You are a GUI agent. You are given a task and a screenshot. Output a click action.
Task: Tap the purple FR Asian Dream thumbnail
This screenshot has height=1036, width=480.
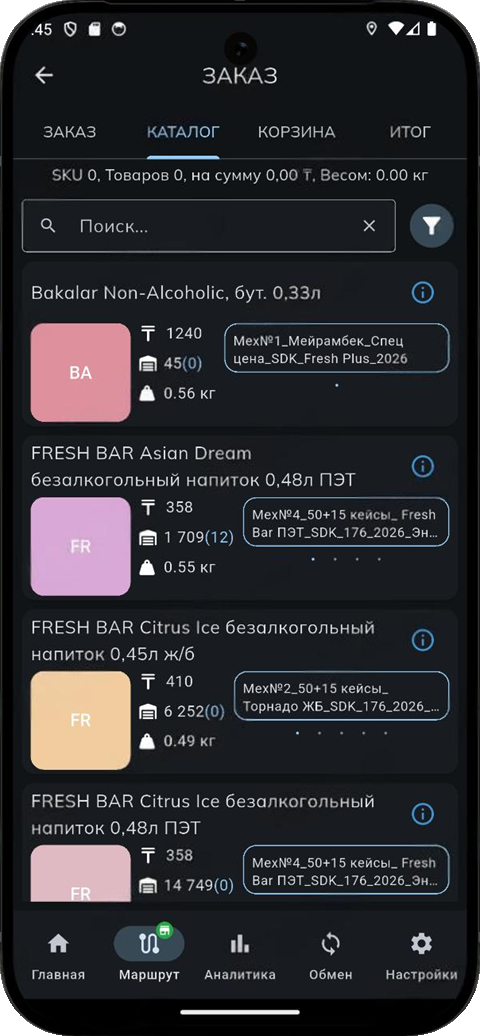pyautogui.click(x=81, y=546)
